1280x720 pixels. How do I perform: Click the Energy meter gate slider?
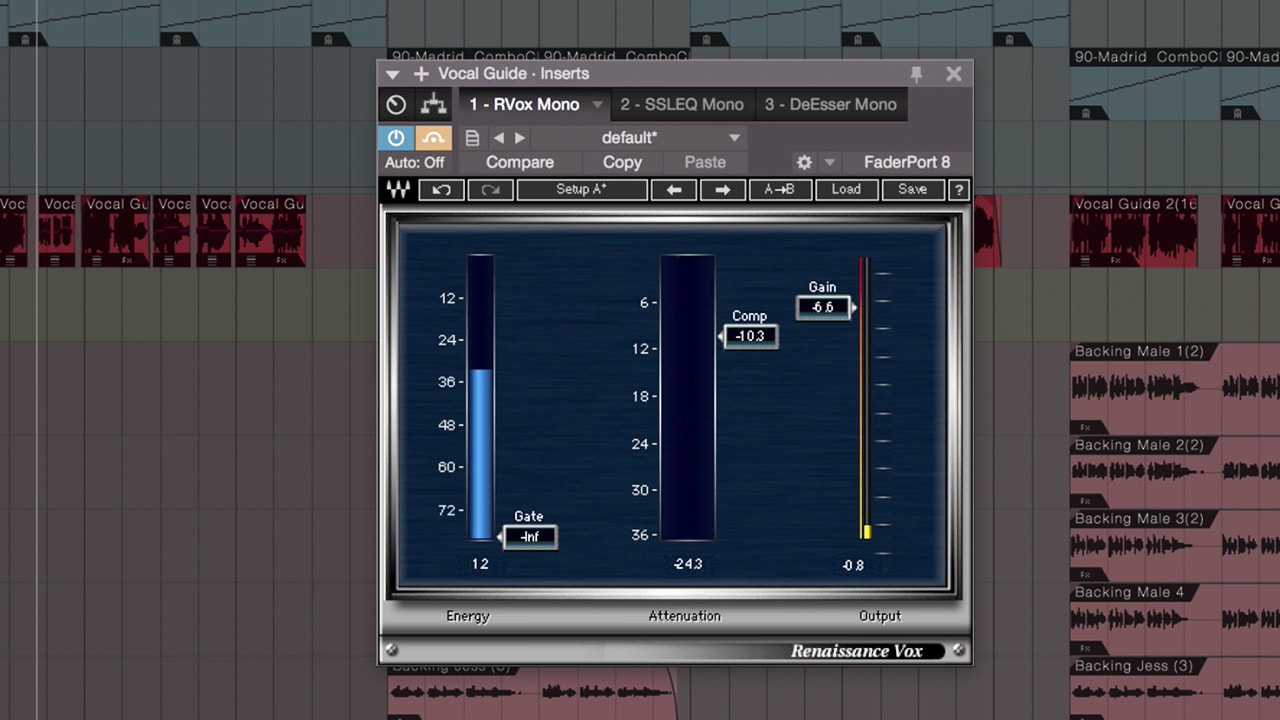pyautogui.click(x=480, y=397)
